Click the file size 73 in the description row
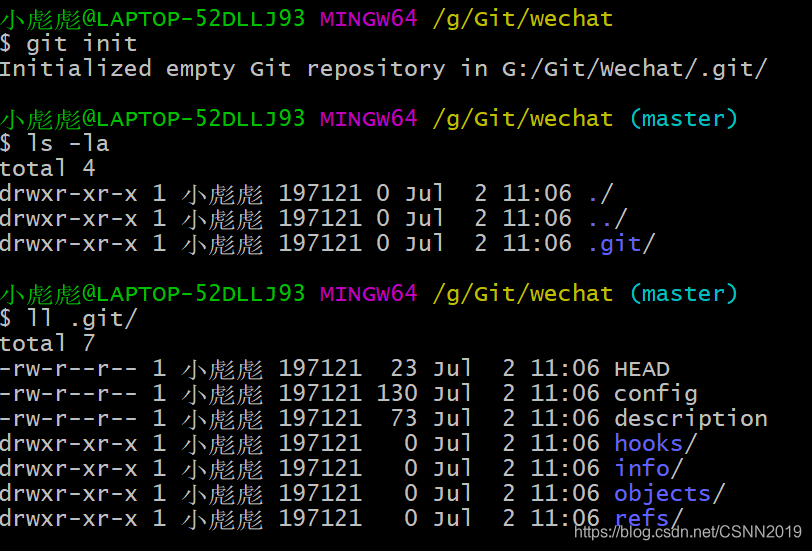This screenshot has width=812, height=551. (404, 418)
